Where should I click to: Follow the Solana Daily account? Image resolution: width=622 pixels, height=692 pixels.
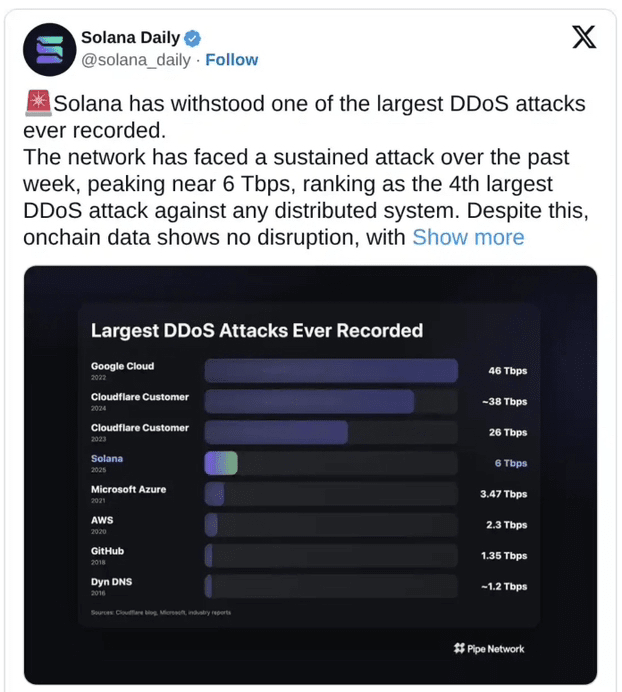(x=232, y=60)
